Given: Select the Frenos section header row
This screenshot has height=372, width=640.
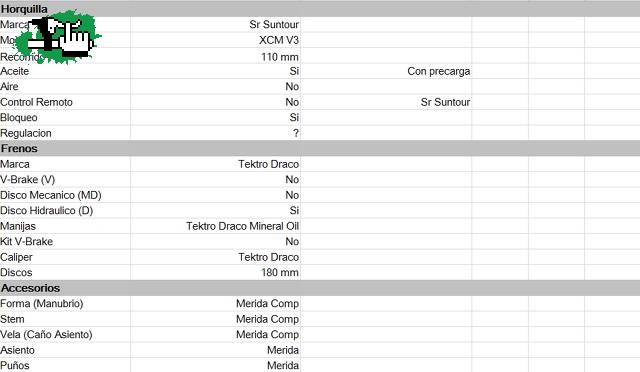Looking at the screenshot, I should tap(320, 148).
